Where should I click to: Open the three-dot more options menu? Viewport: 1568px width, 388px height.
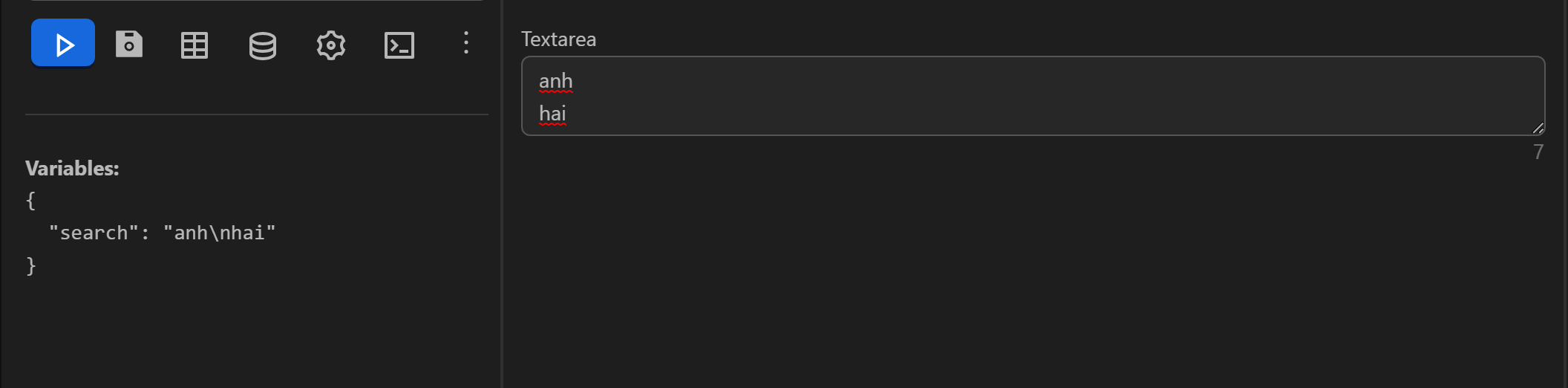[x=465, y=43]
